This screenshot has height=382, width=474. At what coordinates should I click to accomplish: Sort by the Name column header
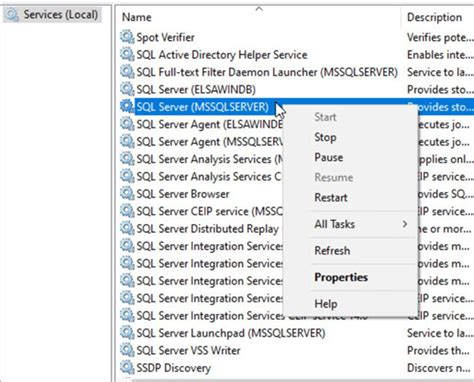coord(137,17)
